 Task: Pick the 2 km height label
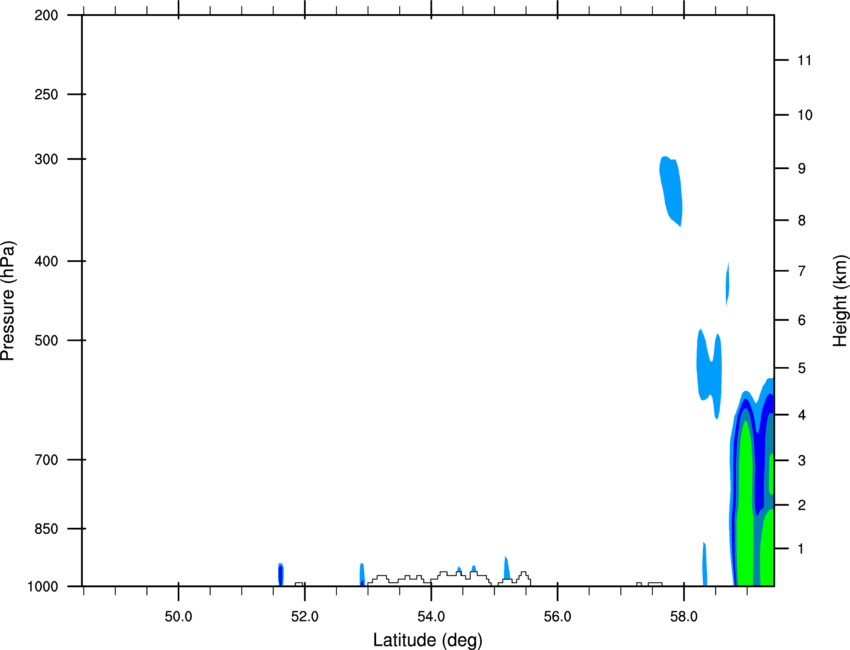pos(802,505)
